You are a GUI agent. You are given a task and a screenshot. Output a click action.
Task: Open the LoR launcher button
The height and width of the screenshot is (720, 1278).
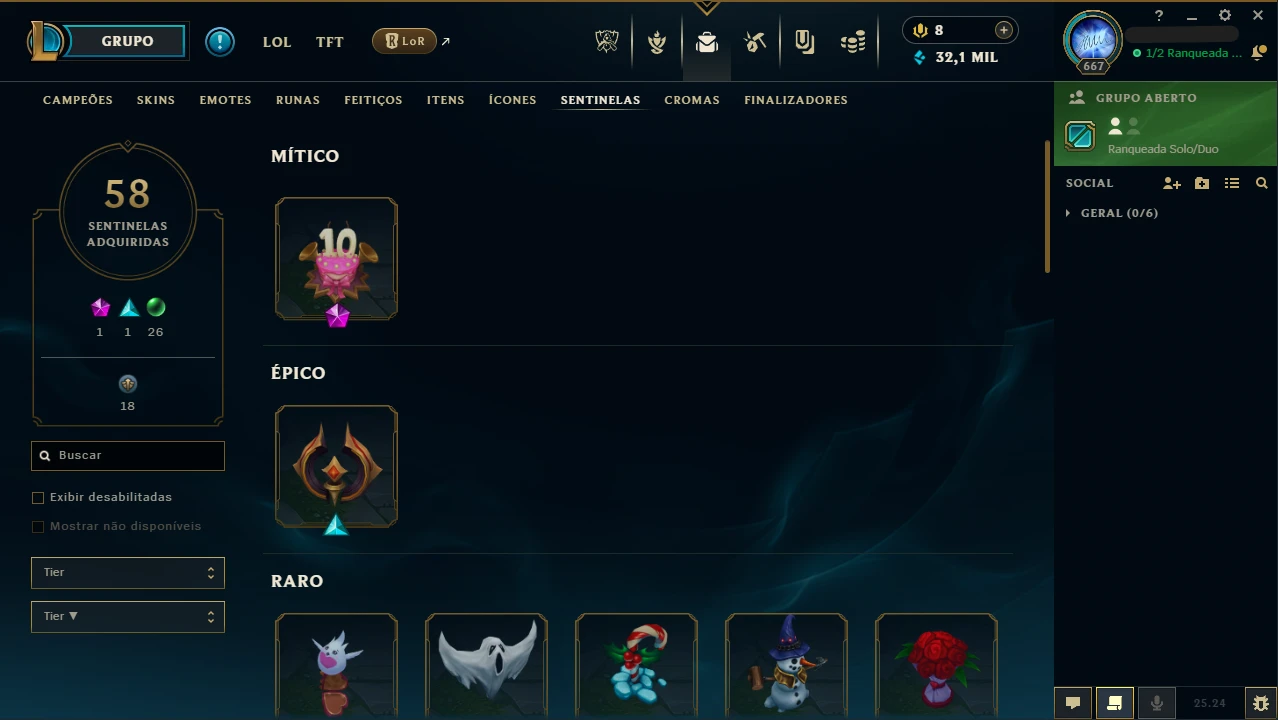click(404, 41)
